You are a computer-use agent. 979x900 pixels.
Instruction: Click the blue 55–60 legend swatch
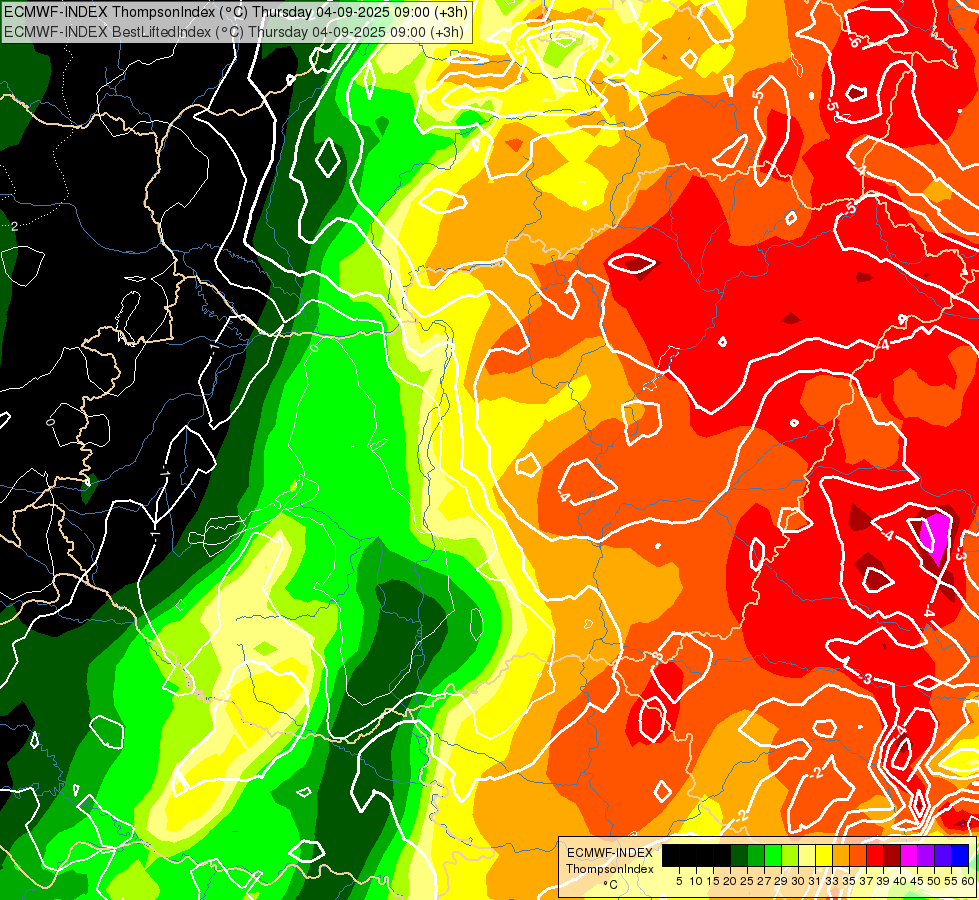click(x=960, y=856)
